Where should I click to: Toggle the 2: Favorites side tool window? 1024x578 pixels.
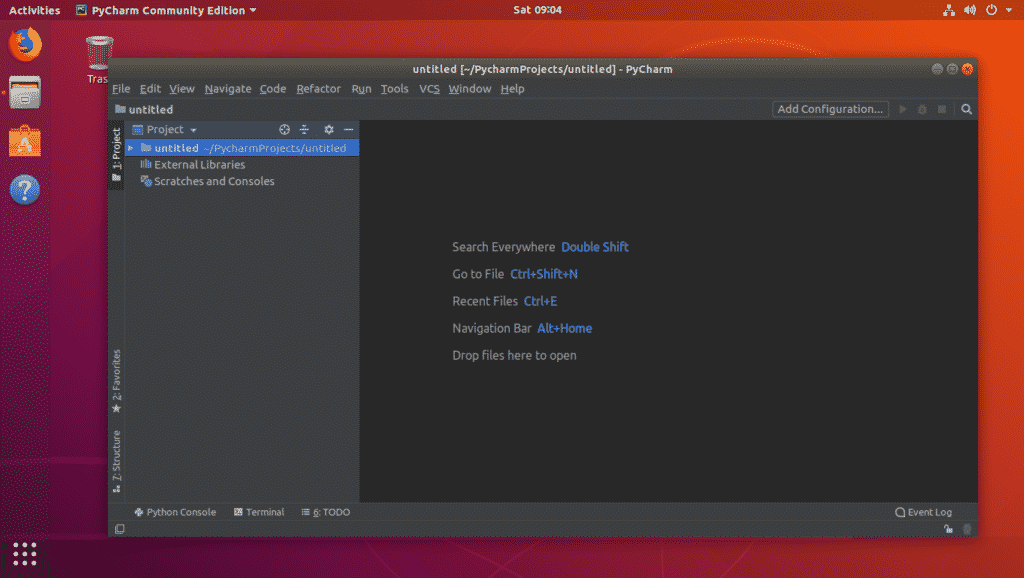pyautogui.click(x=116, y=380)
